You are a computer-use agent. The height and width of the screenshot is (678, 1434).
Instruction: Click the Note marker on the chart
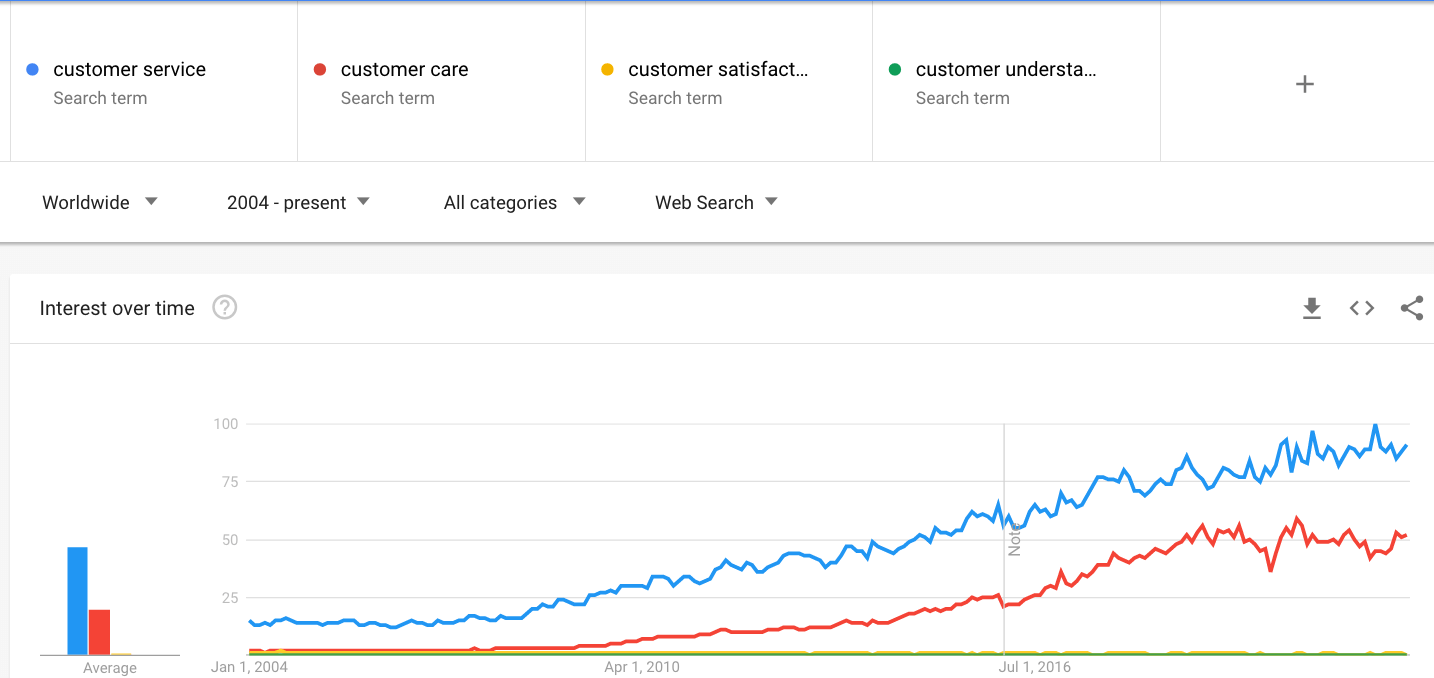(1014, 538)
